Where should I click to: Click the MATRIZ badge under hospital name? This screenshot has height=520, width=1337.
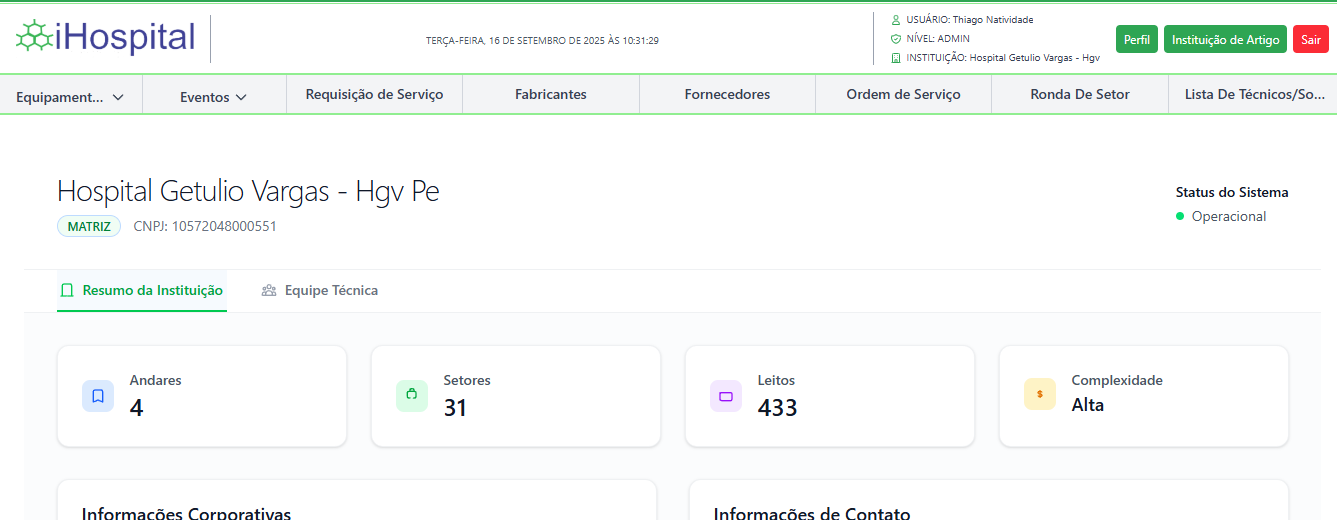click(89, 226)
